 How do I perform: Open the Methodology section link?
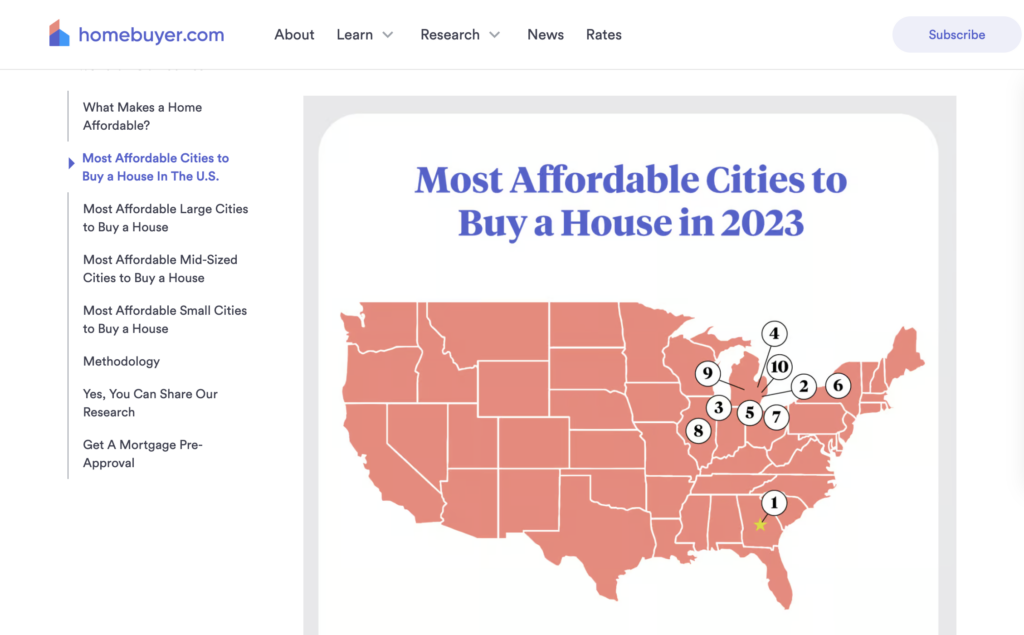click(121, 361)
